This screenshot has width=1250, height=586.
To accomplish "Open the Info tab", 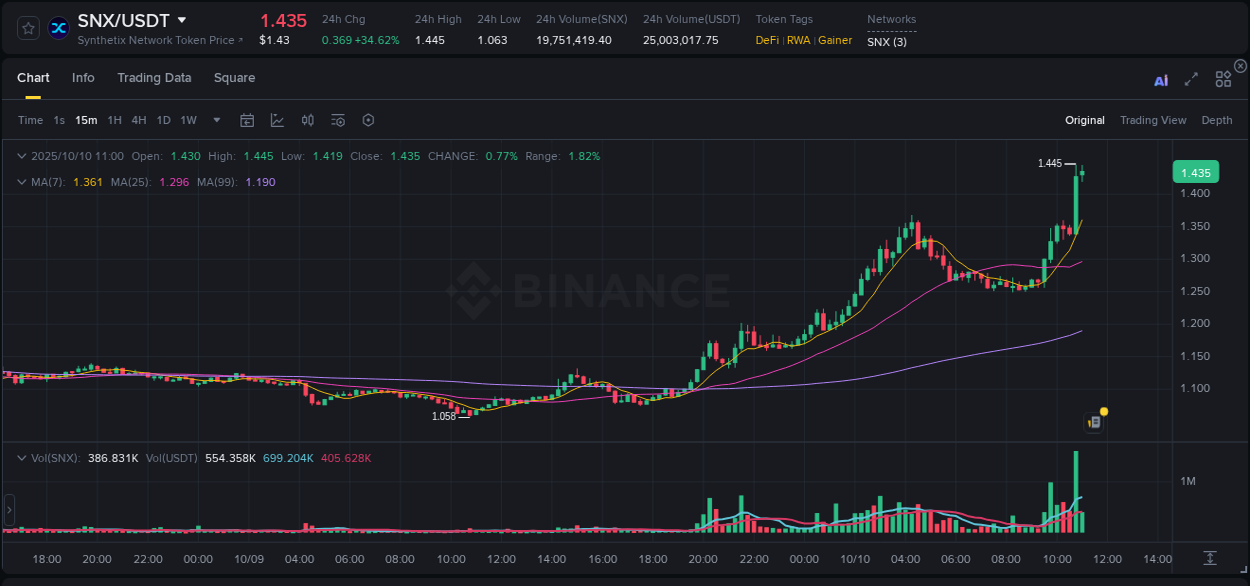I will pyautogui.click(x=83, y=77).
